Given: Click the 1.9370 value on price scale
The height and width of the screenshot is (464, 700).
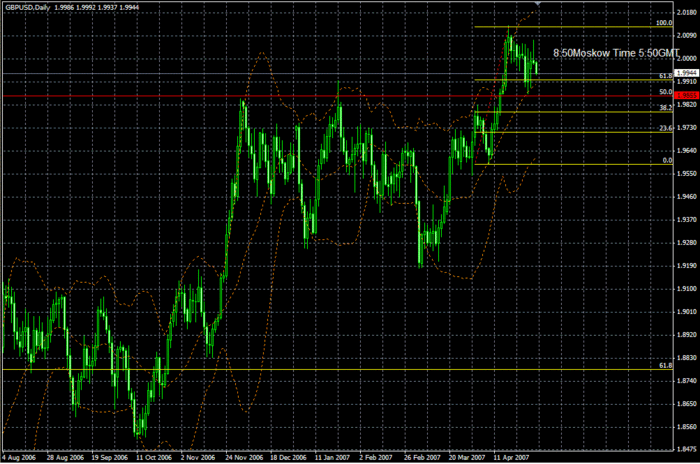Looking at the screenshot, I should 687,220.
